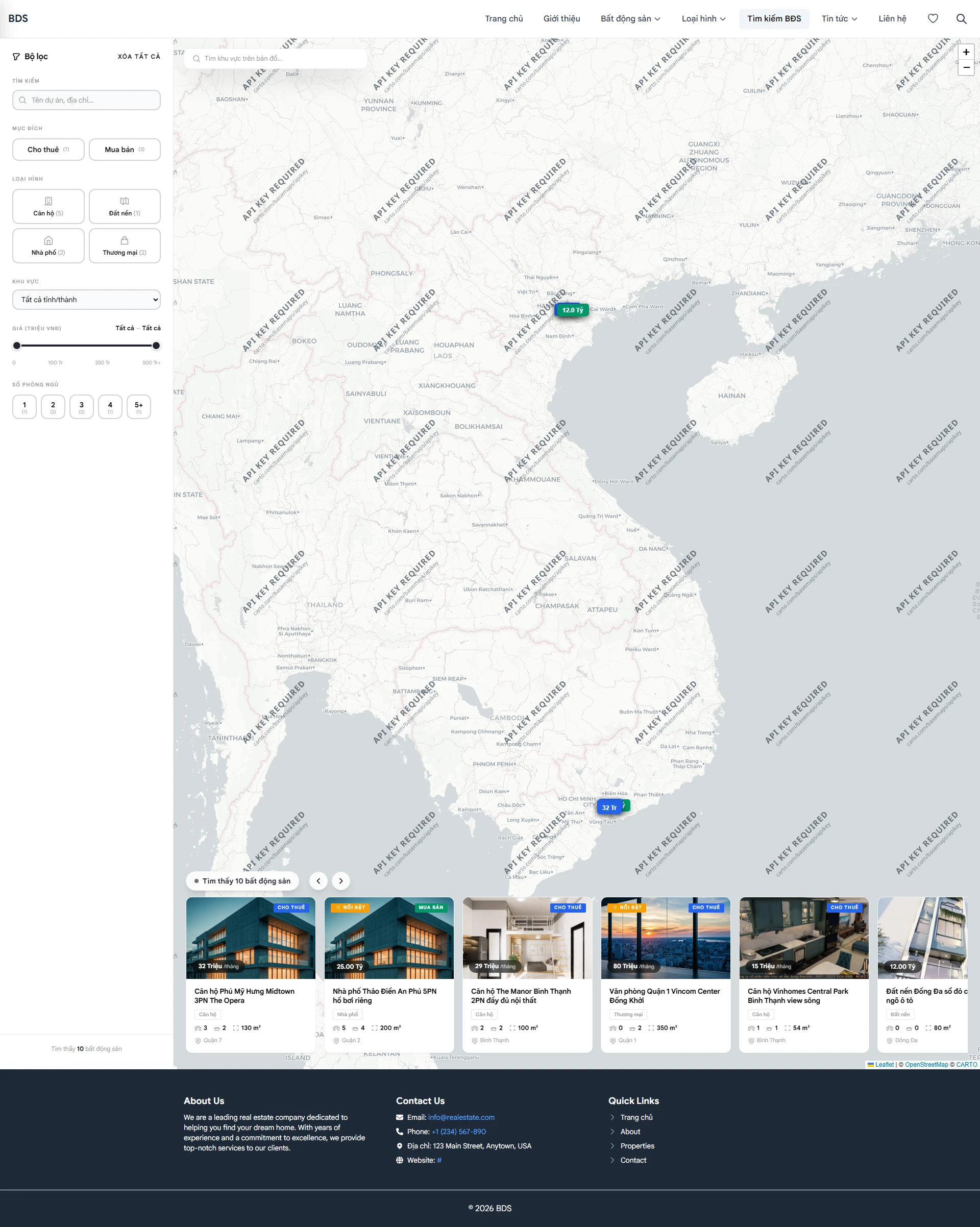Image resolution: width=980 pixels, height=1227 pixels.
Task: Toggle the Cho thuê purpose filter
Action: coord(48,150)
